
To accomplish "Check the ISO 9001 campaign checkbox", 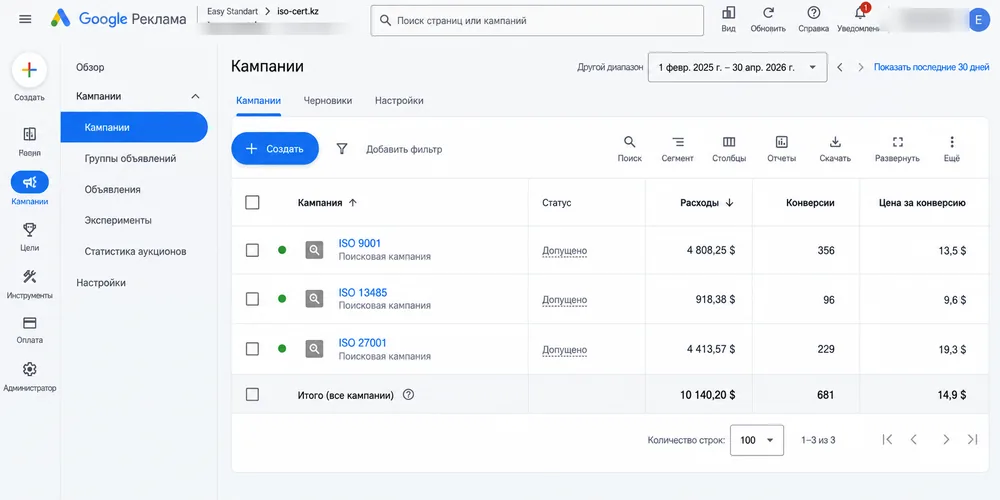I will pyautogui.click(x=253, y=250).
